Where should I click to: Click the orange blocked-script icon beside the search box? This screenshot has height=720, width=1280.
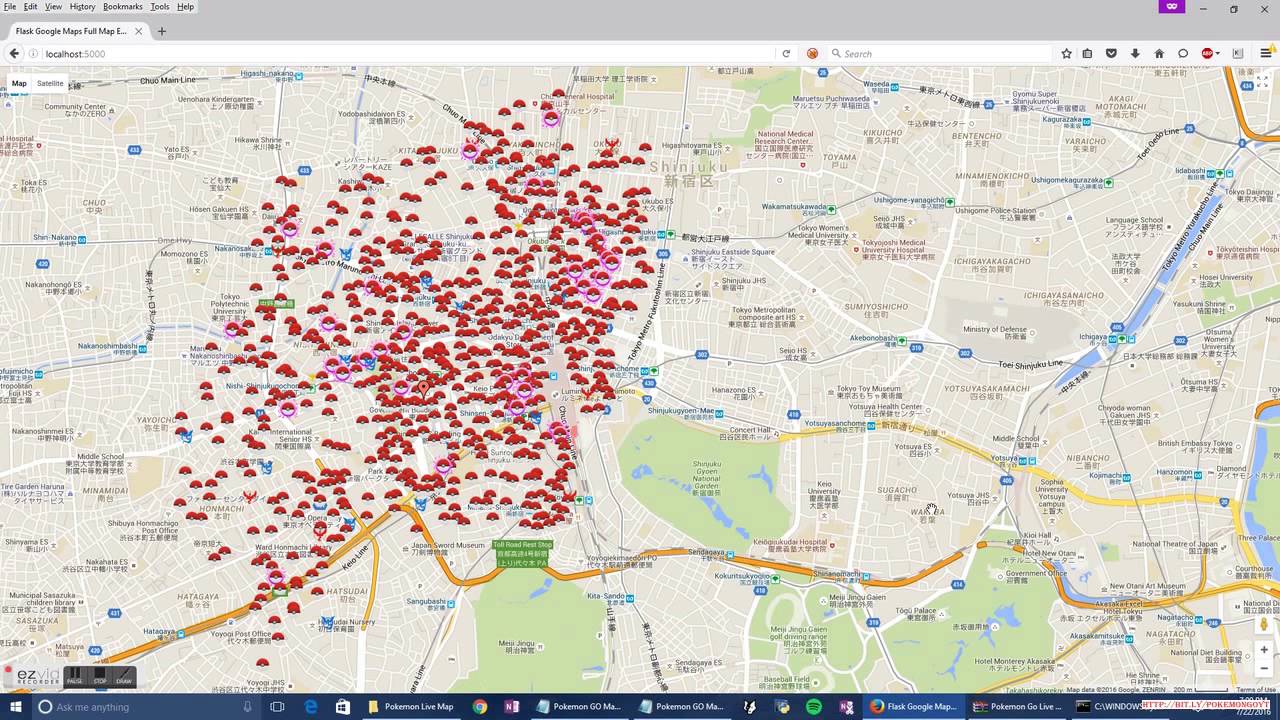(x=812, y=53)
